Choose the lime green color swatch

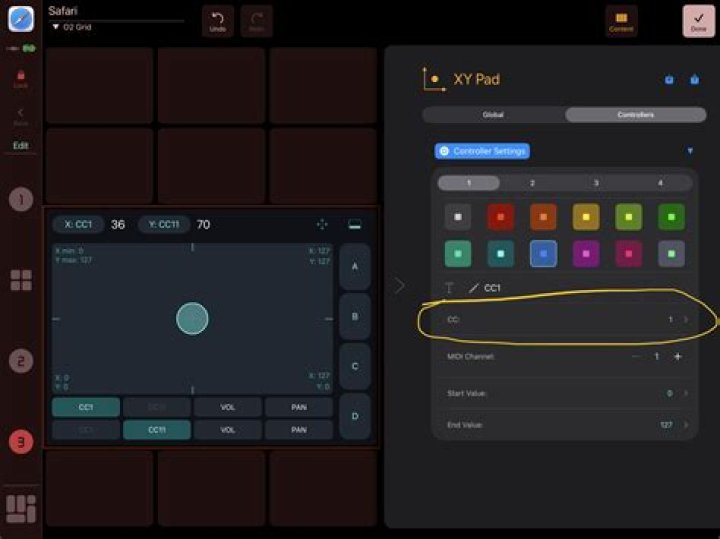(x=629, y=217)
